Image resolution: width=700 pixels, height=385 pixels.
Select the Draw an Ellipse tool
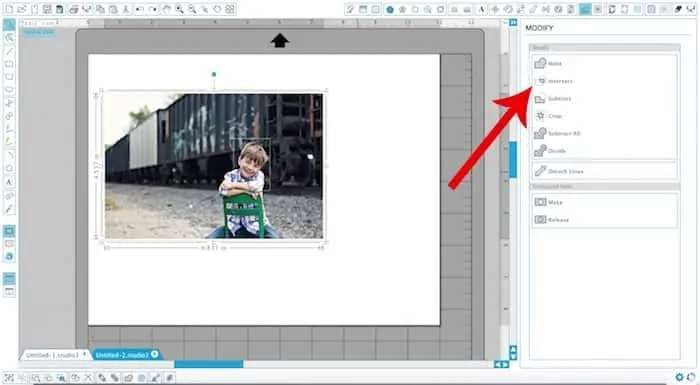coord(9,90)
